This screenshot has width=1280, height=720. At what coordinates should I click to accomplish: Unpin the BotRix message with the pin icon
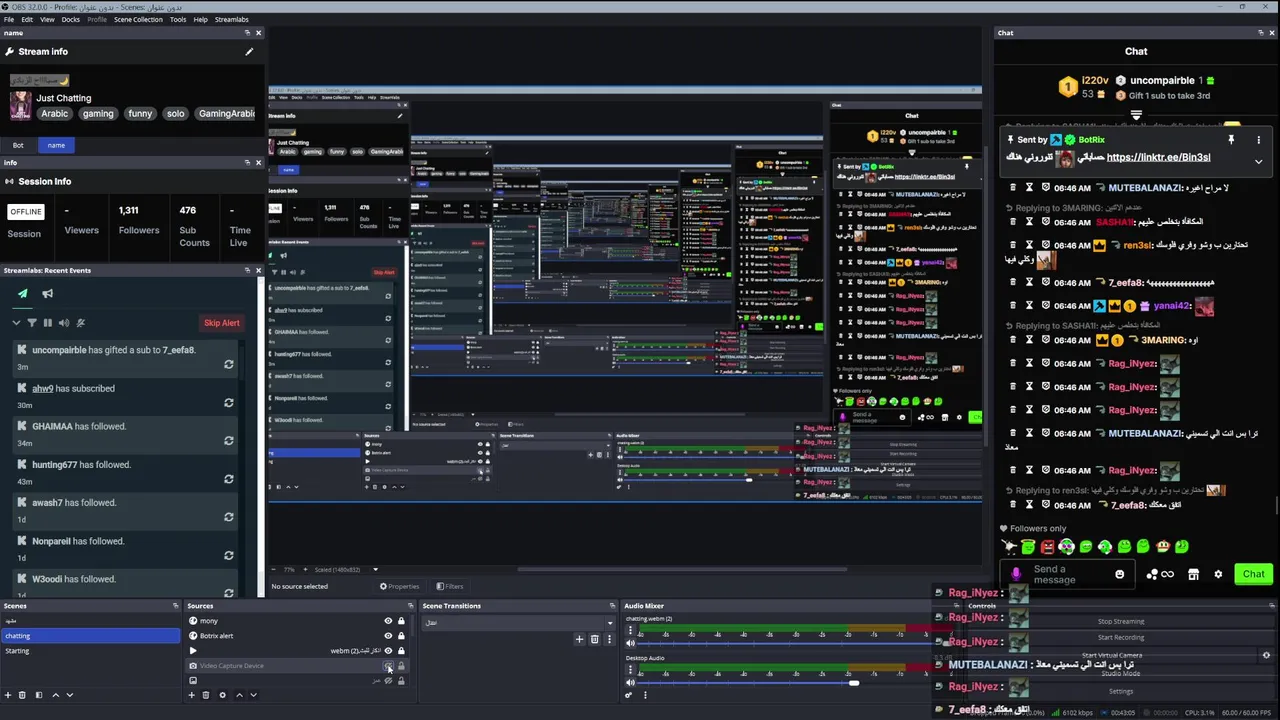(1231, 140)
